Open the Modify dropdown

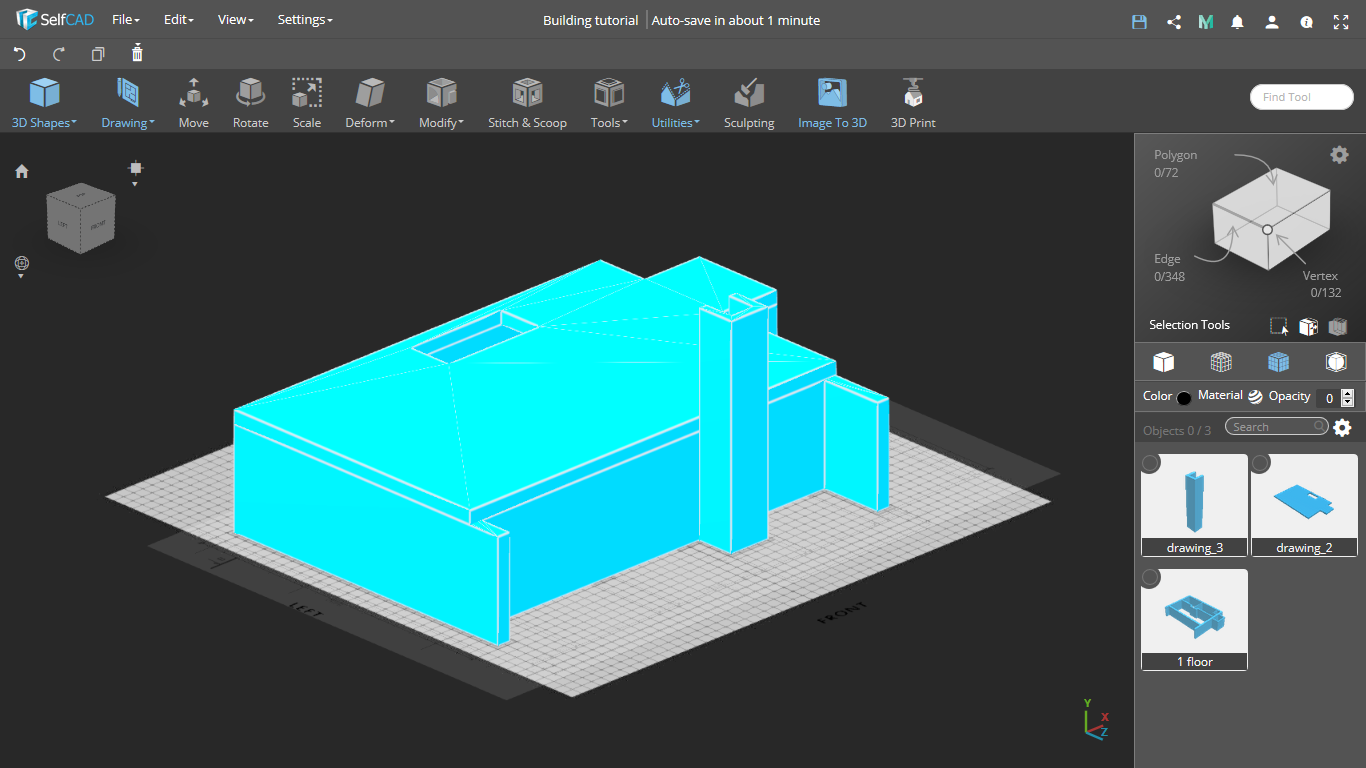pyautogui.click(x=441, y=104)
